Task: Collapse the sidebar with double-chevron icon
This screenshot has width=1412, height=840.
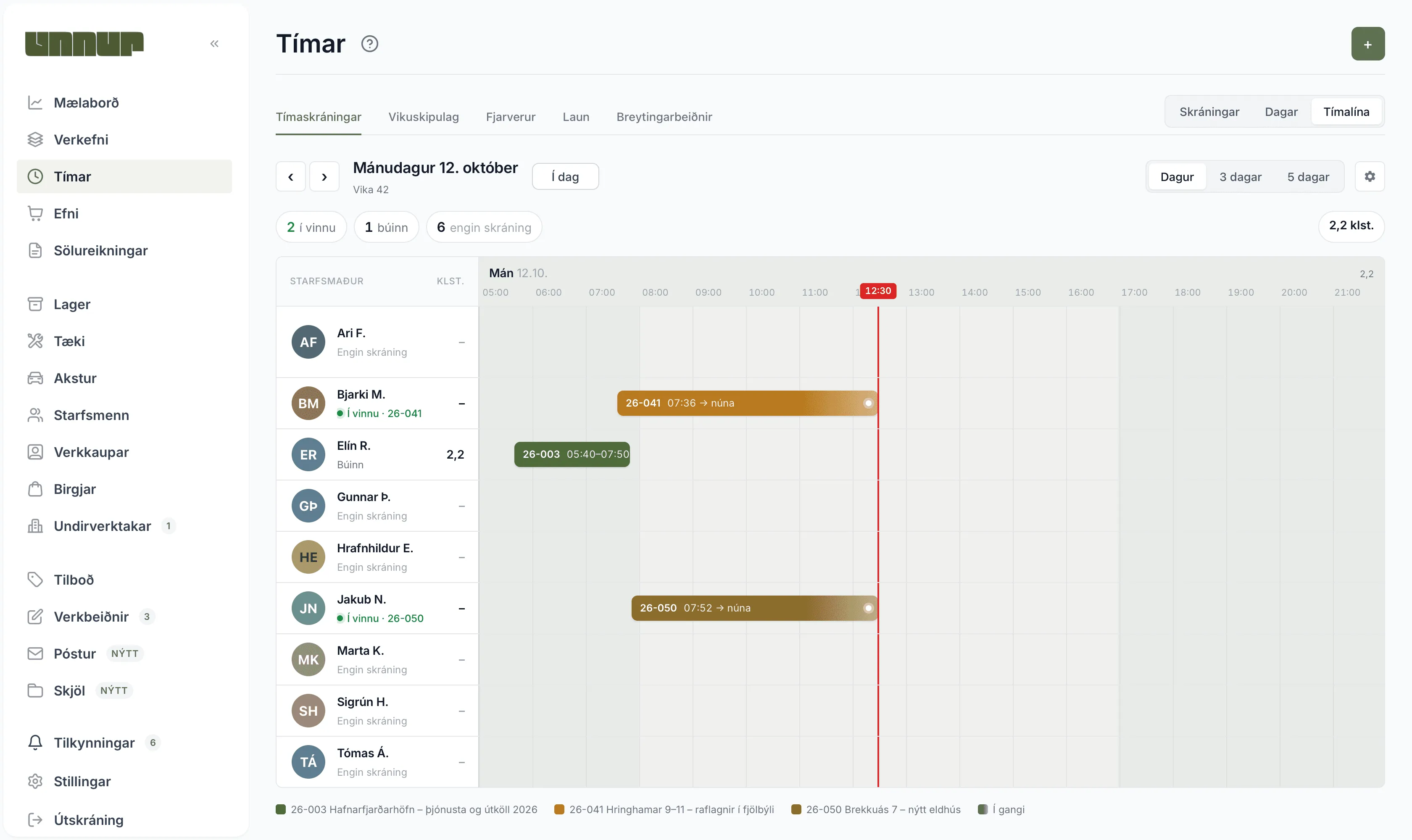Action: [x=214, y=44]
